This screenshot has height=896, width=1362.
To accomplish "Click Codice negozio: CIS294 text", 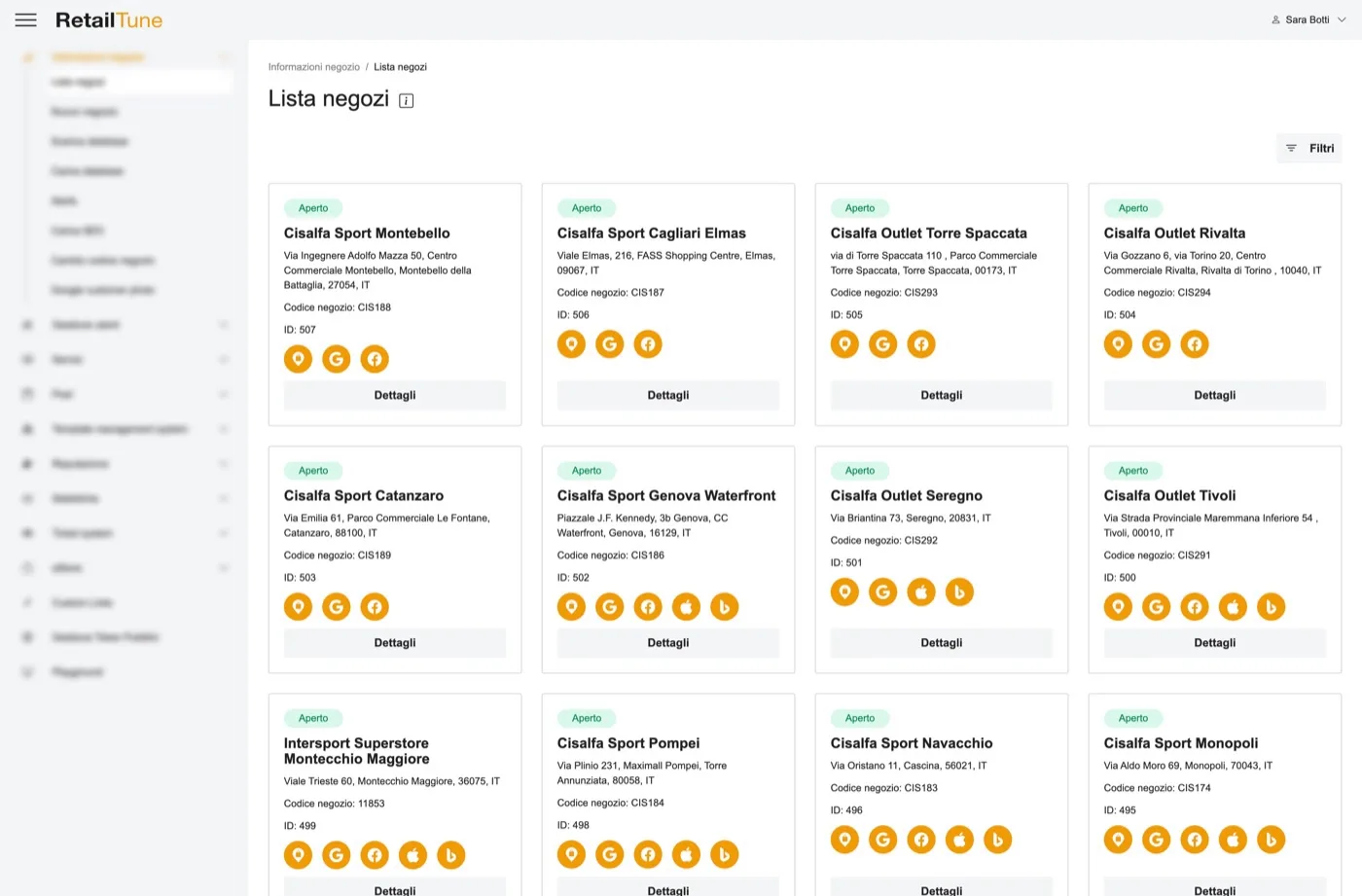I will (x=1158, y=293).
